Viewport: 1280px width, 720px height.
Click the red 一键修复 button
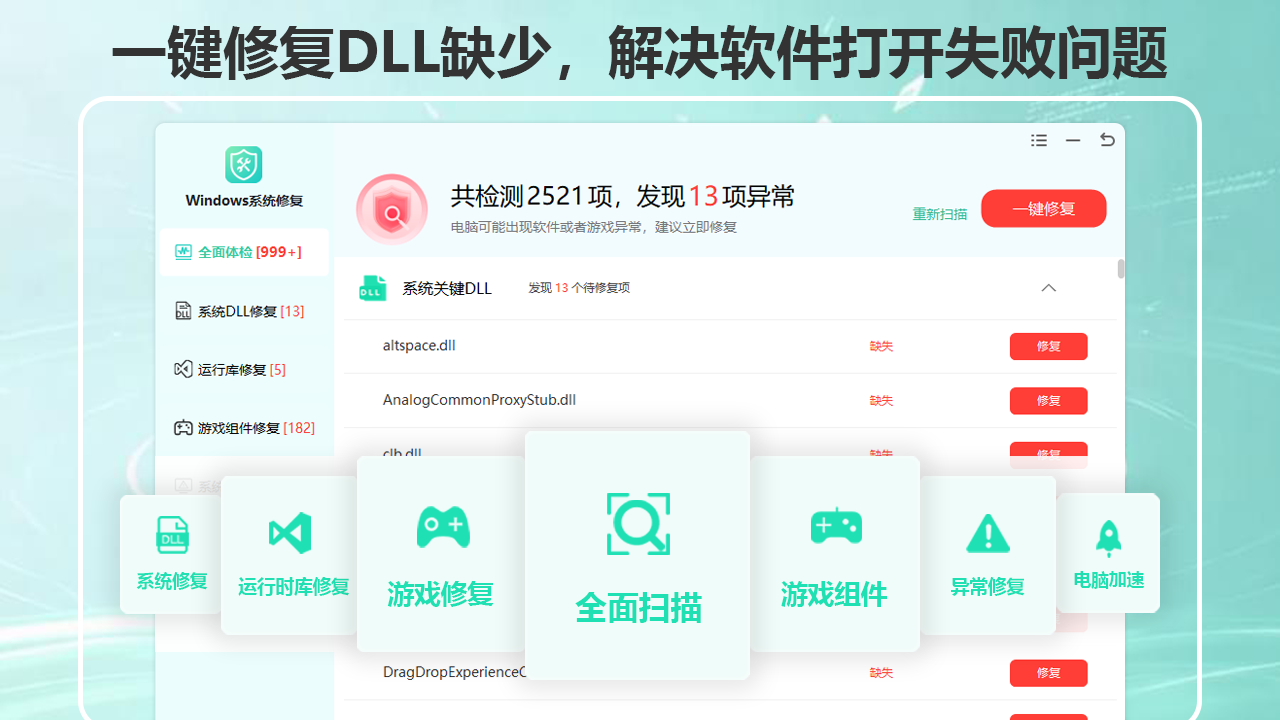pos(1044,209)
